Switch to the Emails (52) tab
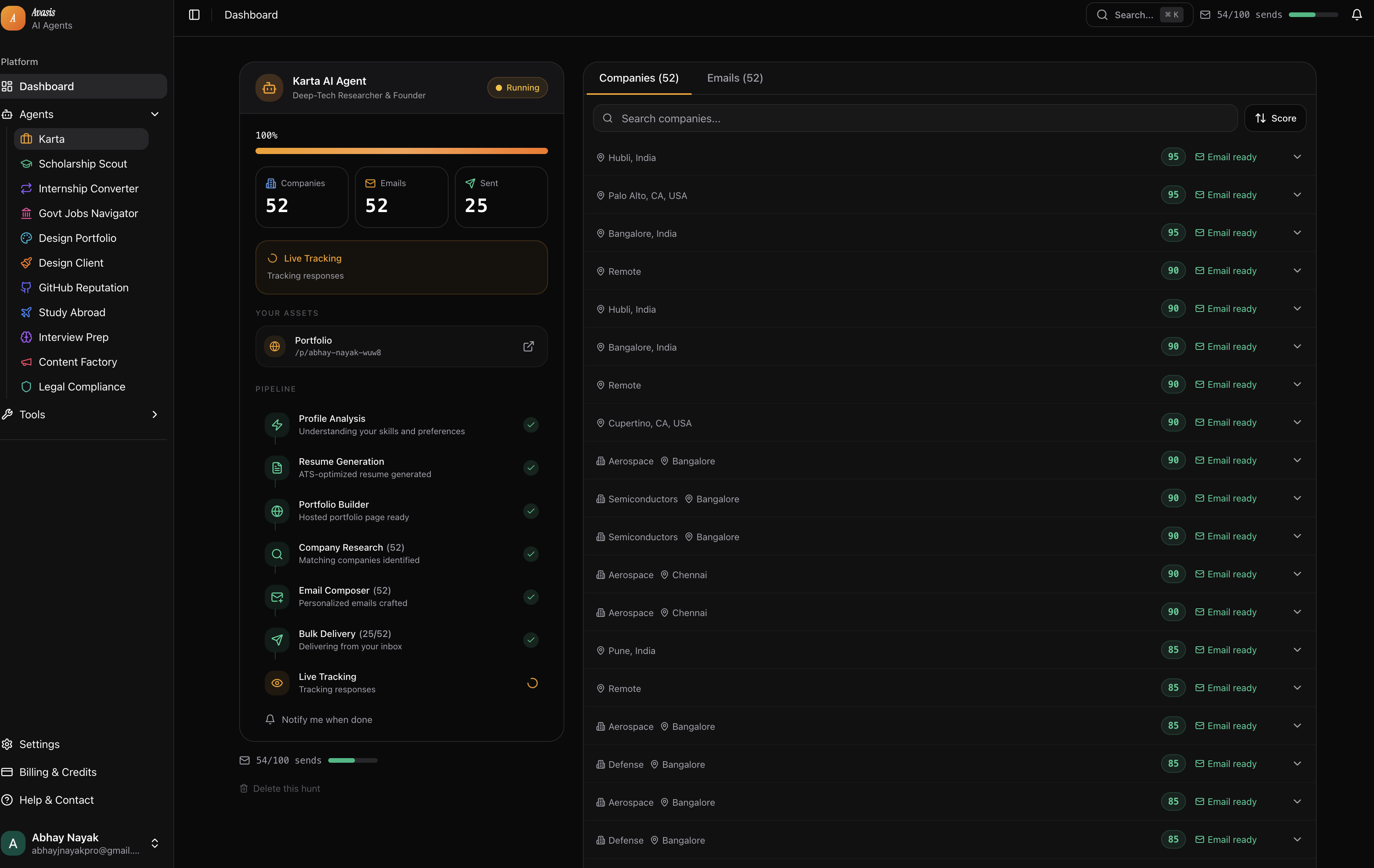The width and height of the screenshot is (1374, 868). tap(734, 78)
